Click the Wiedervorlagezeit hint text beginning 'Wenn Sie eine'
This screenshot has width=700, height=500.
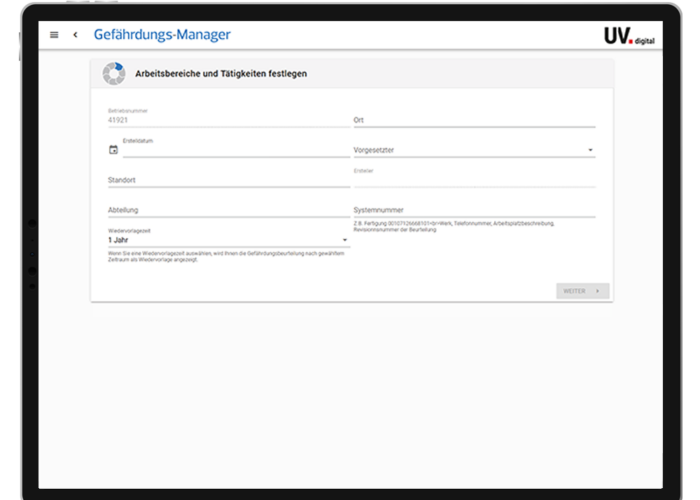tap(226, 256)
